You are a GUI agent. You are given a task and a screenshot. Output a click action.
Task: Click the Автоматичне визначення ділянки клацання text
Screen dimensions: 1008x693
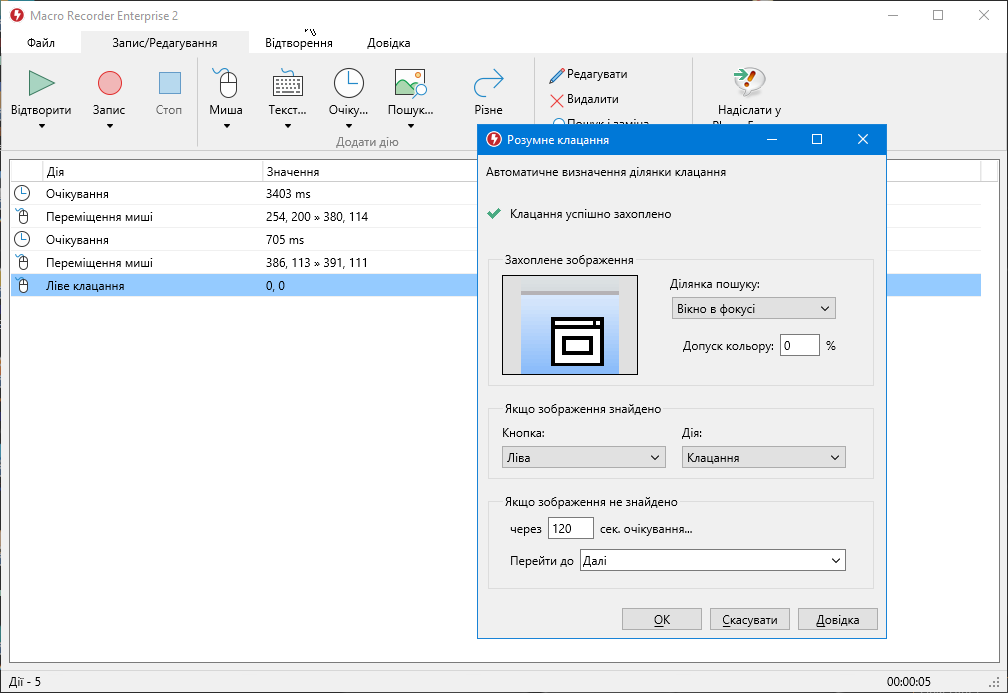pos(606,172)
